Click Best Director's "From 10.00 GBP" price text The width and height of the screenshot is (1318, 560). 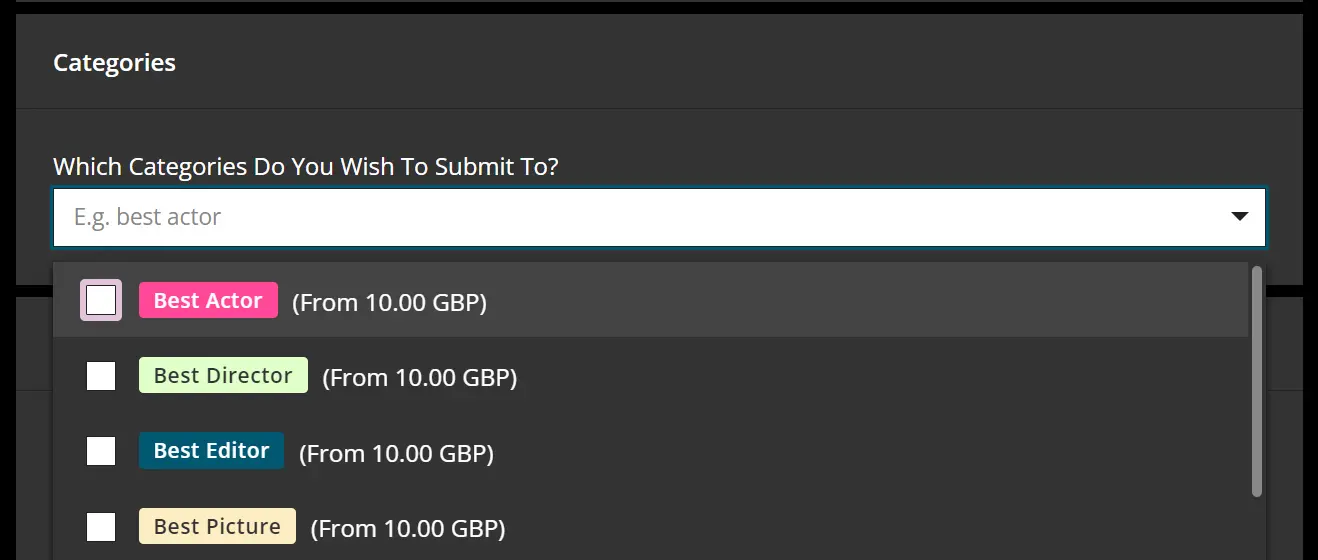point(419,377)
